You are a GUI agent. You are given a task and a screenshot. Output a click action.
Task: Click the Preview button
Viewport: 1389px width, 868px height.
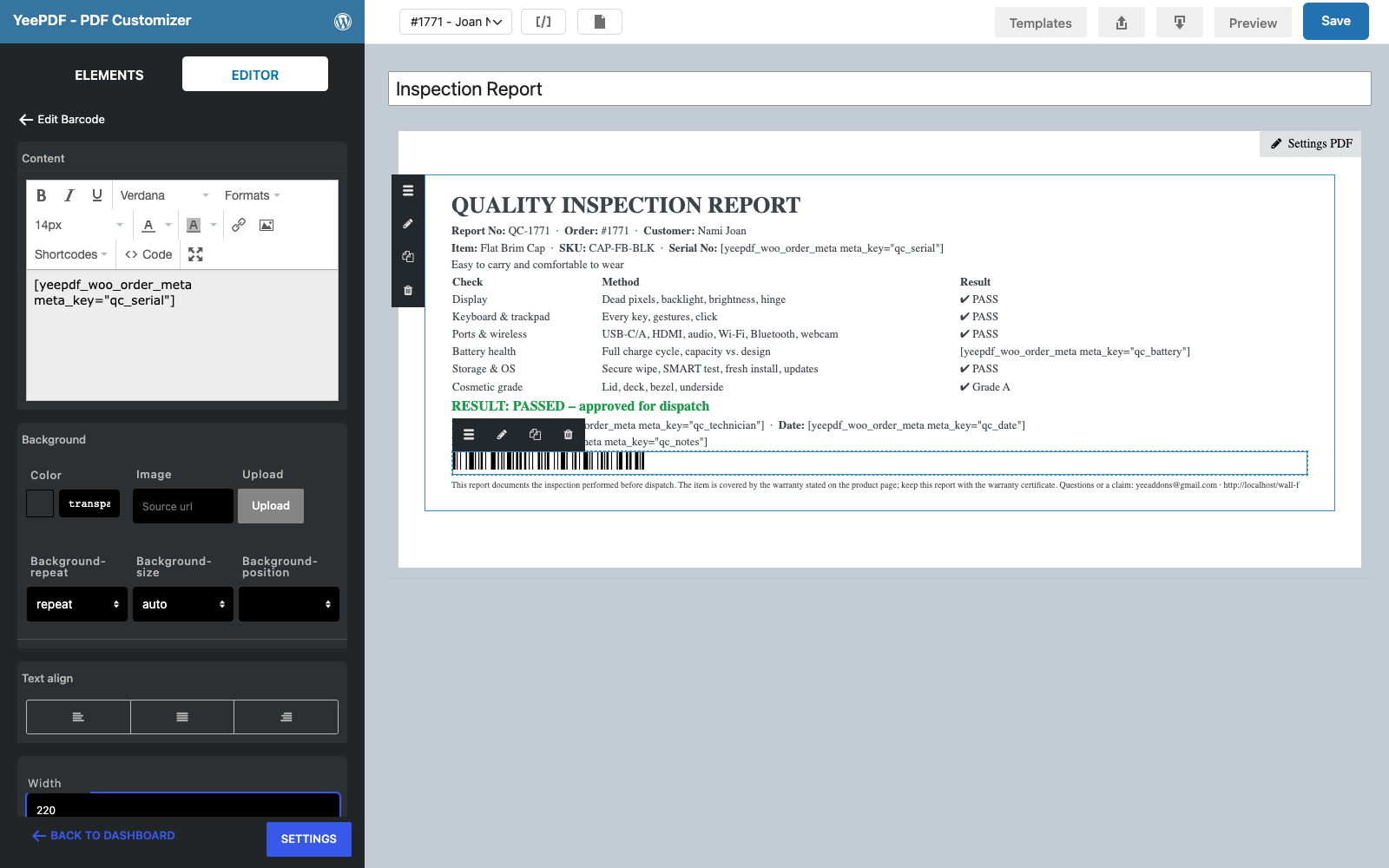point(1253,23)
